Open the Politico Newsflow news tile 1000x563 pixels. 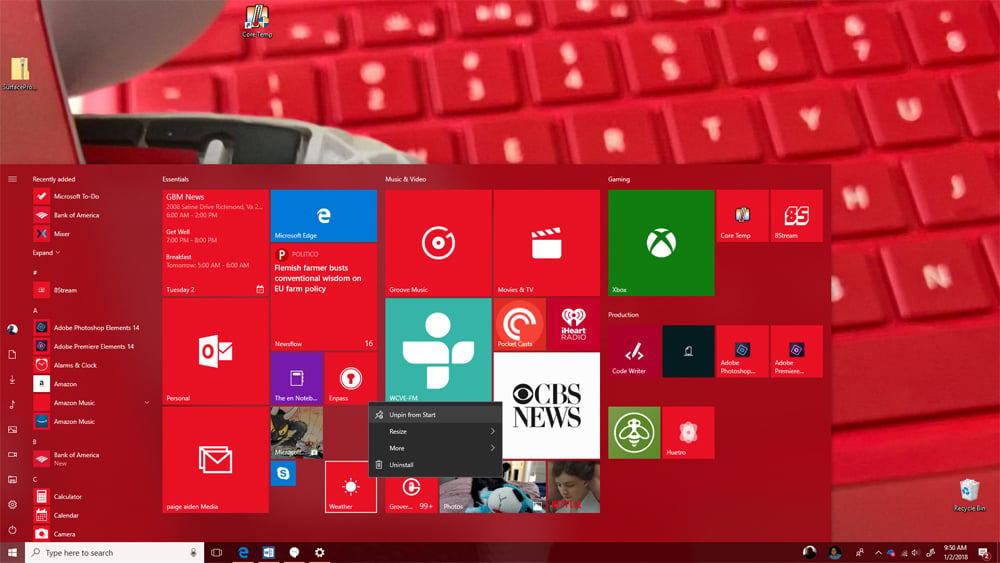pyautogui.click(x=323, y=297)
